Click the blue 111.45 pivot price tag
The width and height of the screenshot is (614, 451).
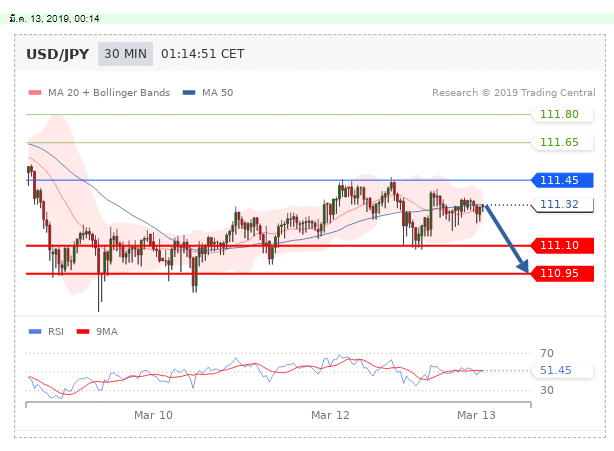[x=562, y=180]
